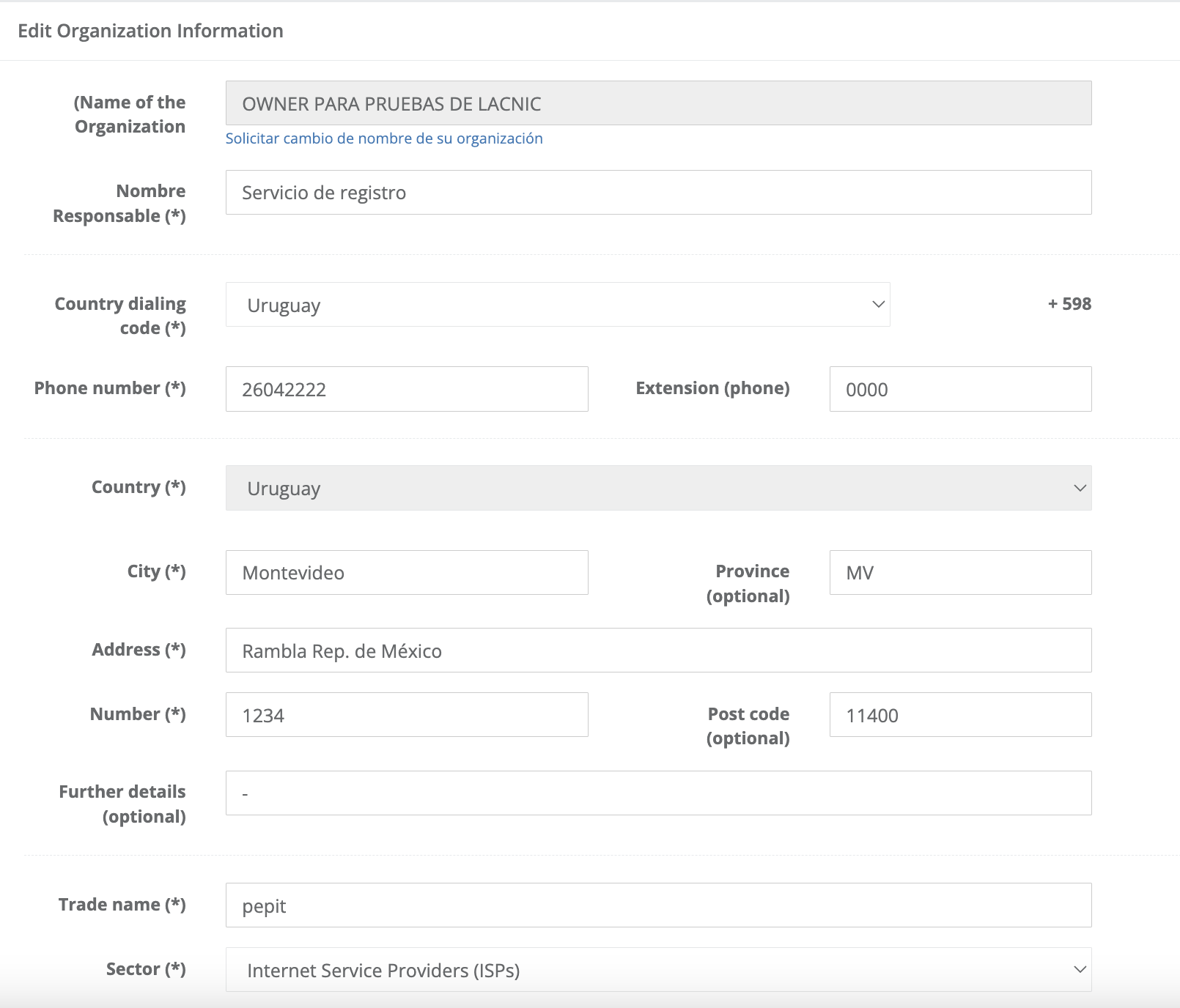Click the organization name change request link

(x=384, y=138)
